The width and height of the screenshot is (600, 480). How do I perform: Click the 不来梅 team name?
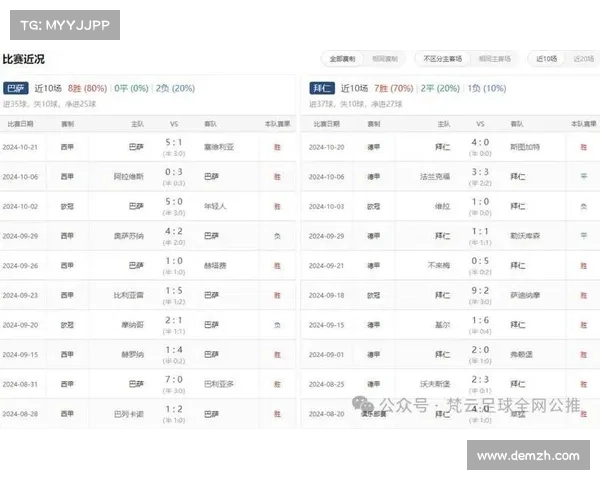click(x=439, y=266)
